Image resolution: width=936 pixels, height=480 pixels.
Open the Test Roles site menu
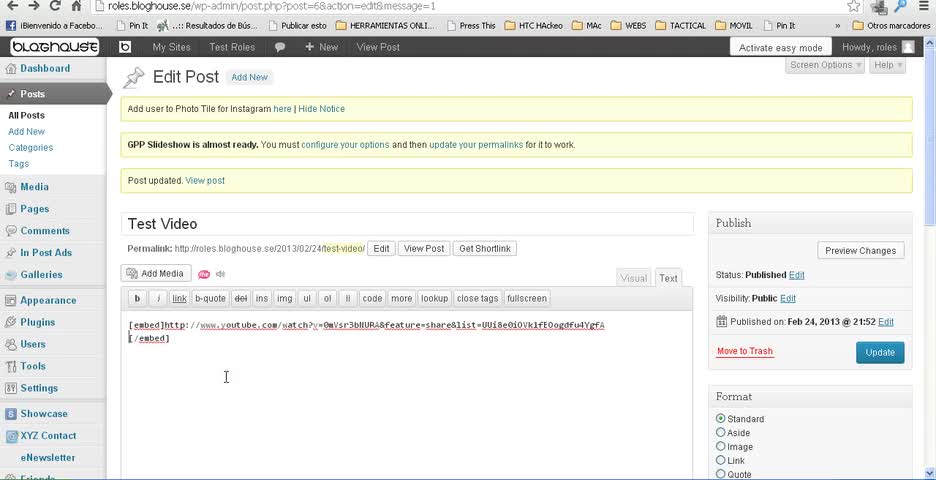click(x=232, y=47)
